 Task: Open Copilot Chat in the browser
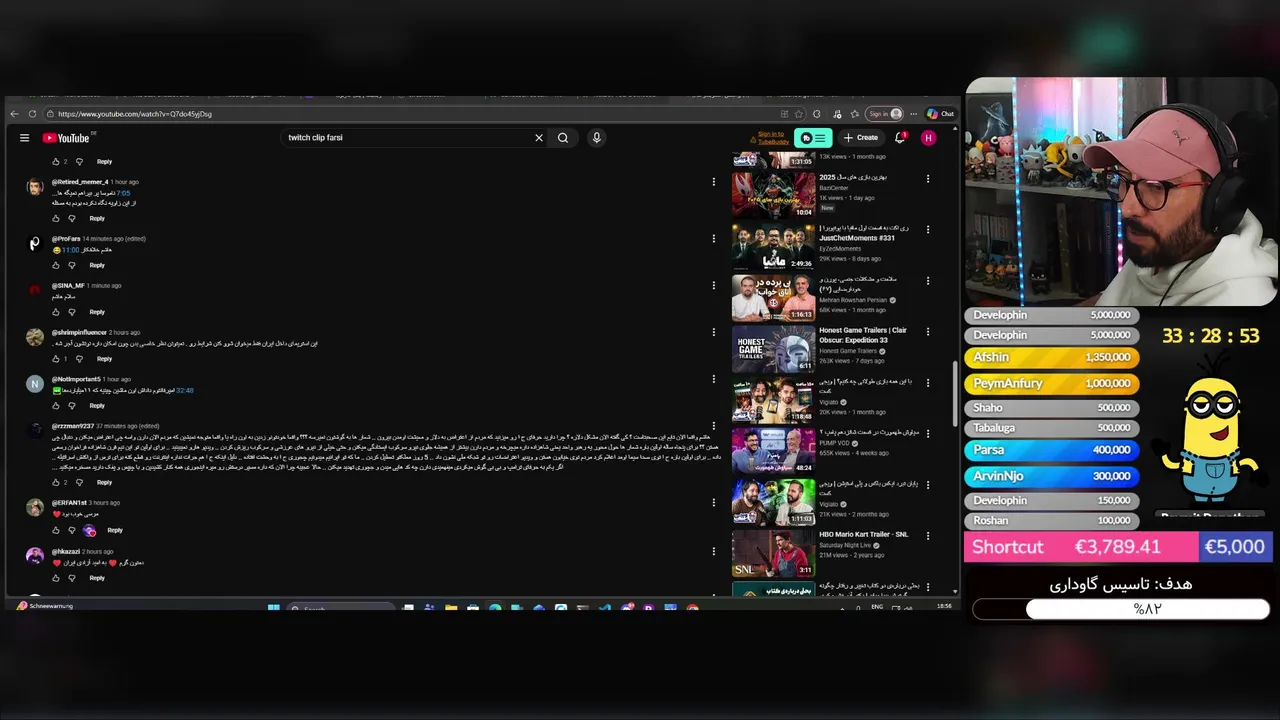[x=940, y=114]
